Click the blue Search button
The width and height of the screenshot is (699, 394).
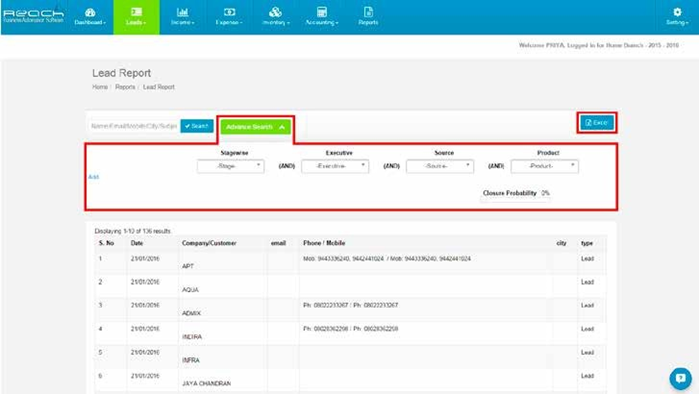coord(197,126)
